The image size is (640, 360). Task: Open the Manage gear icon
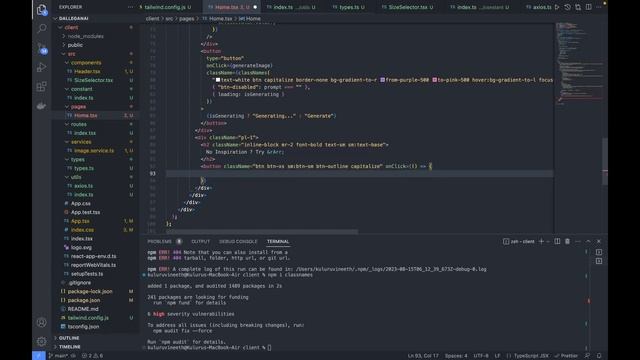click(x=42, y=341)
